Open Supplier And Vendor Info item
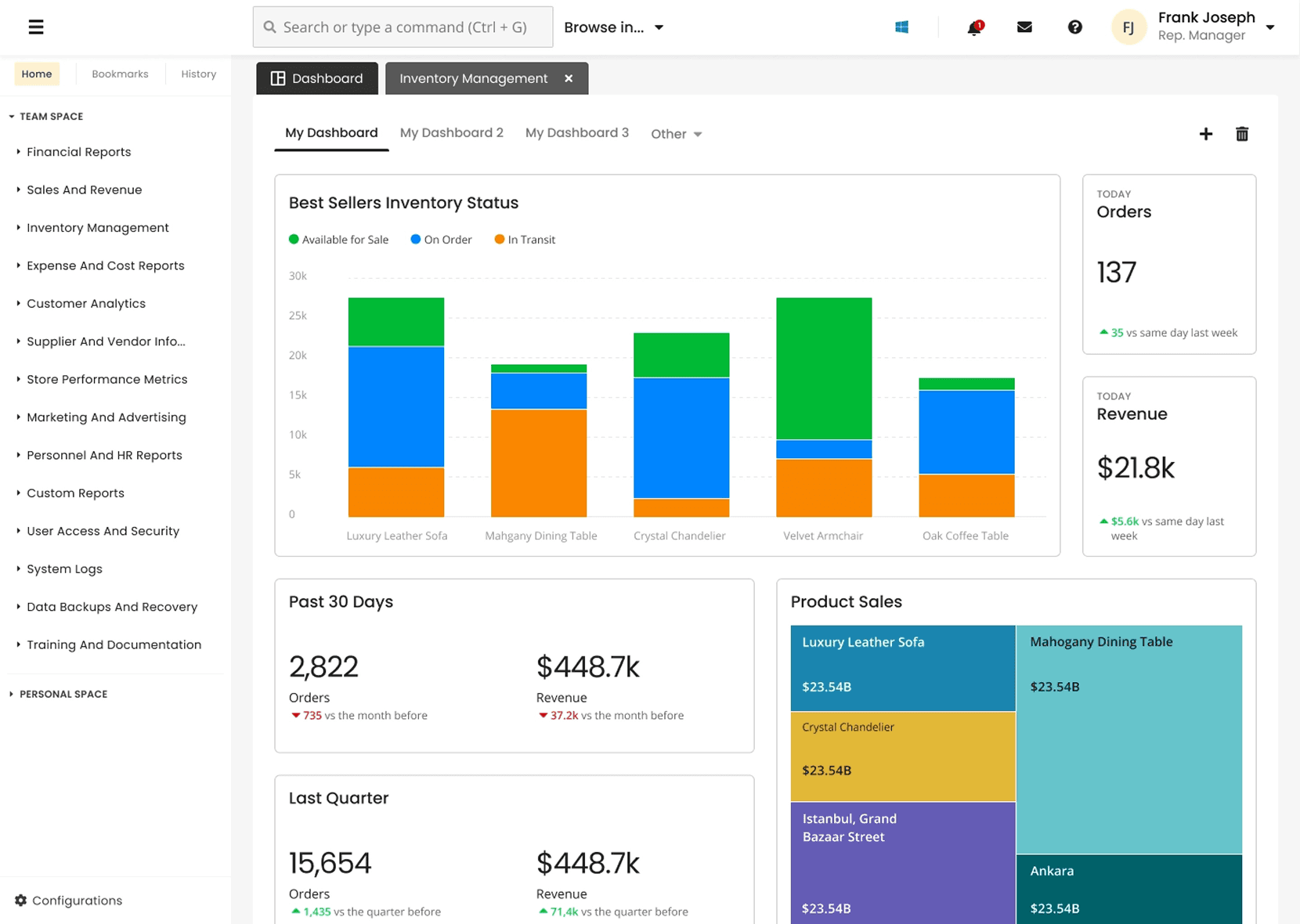Viewport: 1300px width, 924px height. tap(107, 341)
